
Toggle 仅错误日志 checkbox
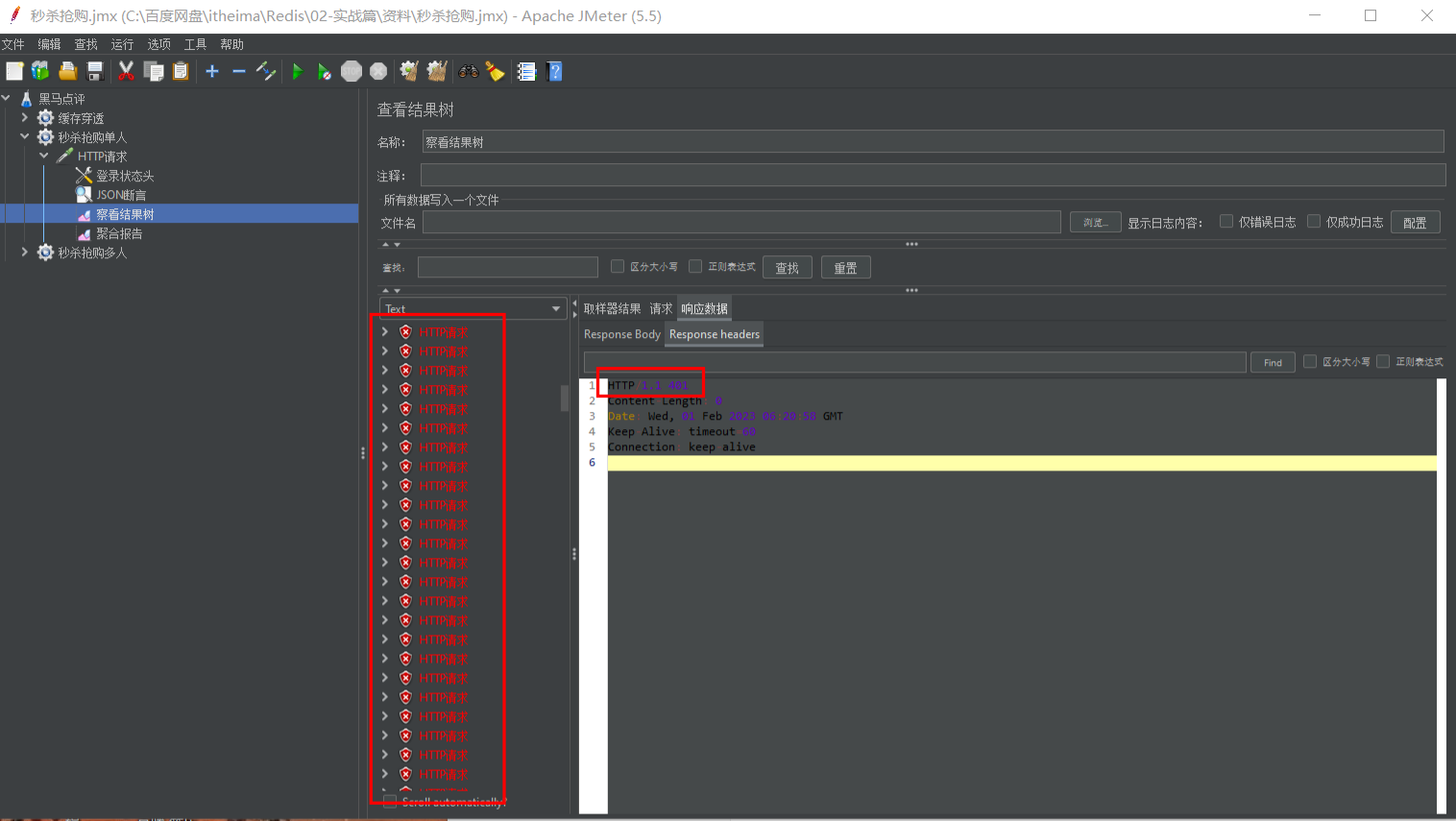coord(1226,221)
